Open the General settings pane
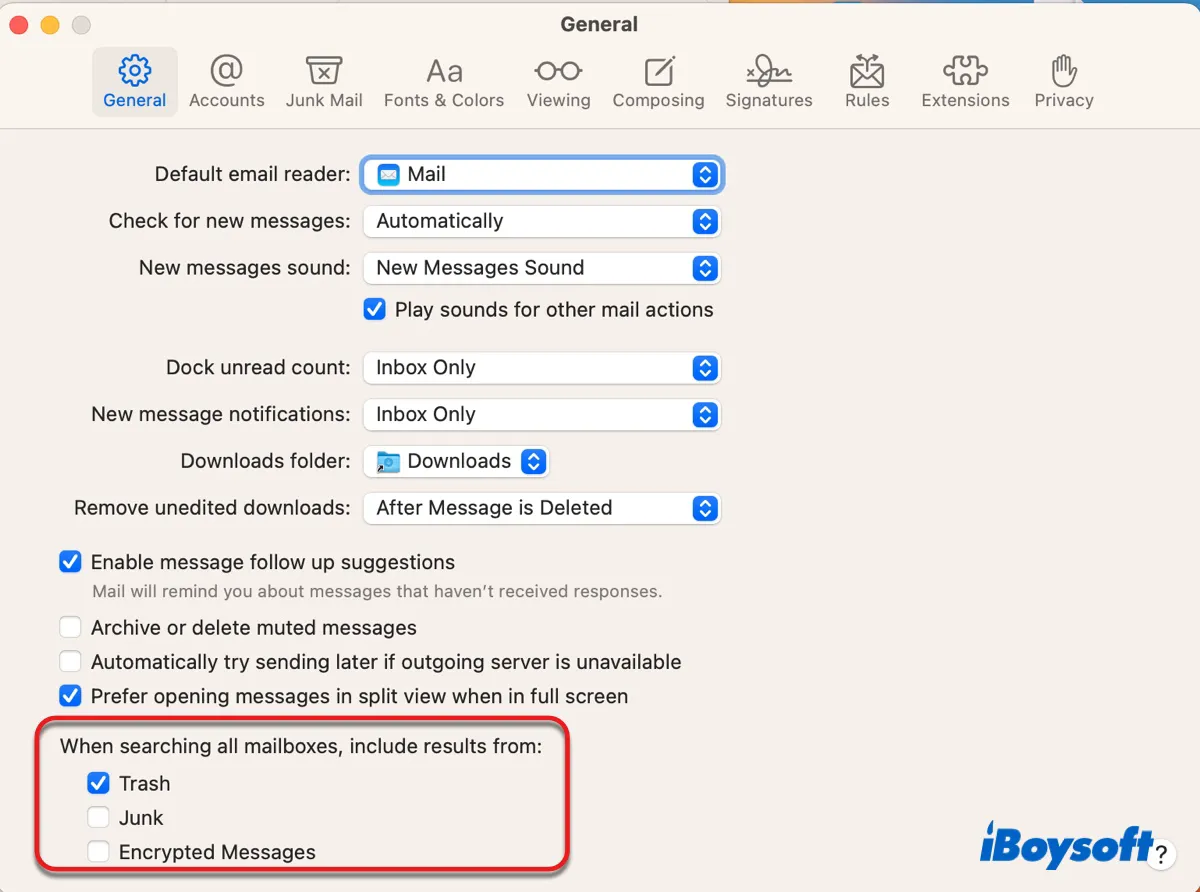Viewport: 1200px width, 892px height. [x=134, y=82]
